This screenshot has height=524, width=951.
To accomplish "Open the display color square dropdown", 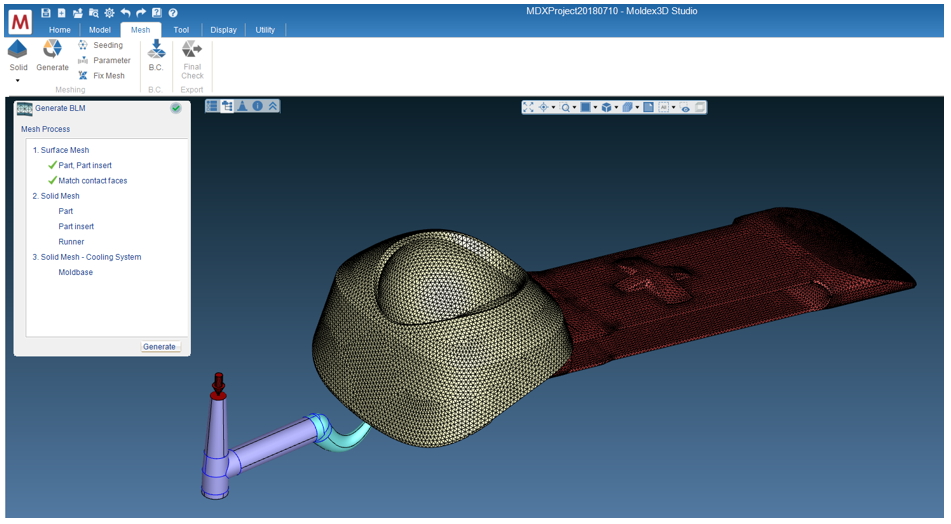I will (x=595, y=107).
